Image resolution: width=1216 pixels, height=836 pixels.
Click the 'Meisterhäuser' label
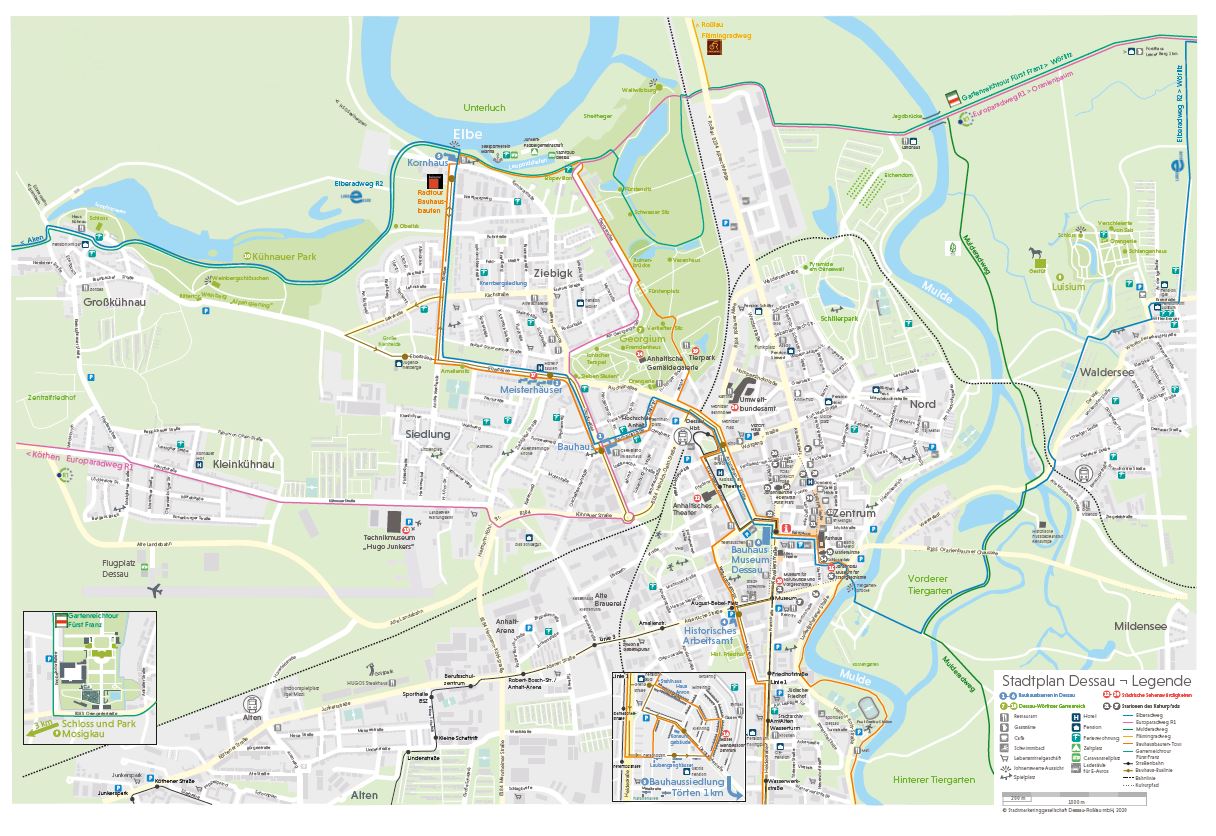click(531, 390)
